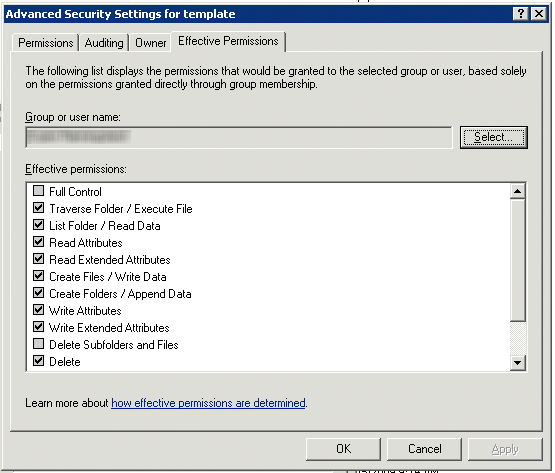The image size is (555, 473).
Task: Click the Group or user name field
Action: 239,137
